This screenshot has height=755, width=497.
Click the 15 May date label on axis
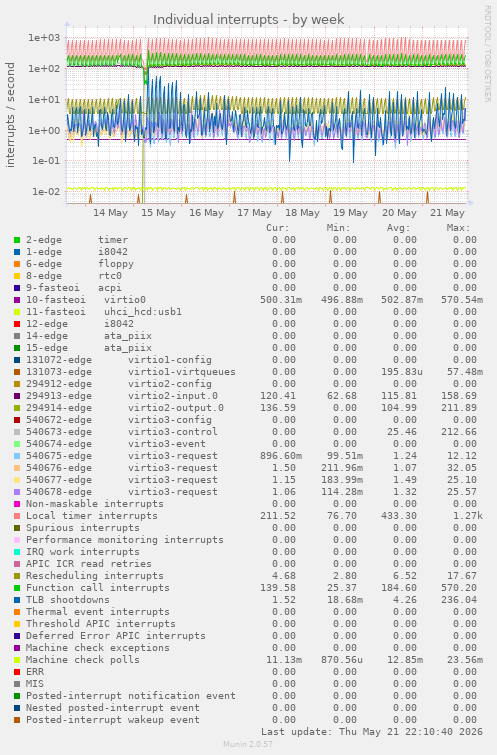pyautogui.click(x=158, y=213)
